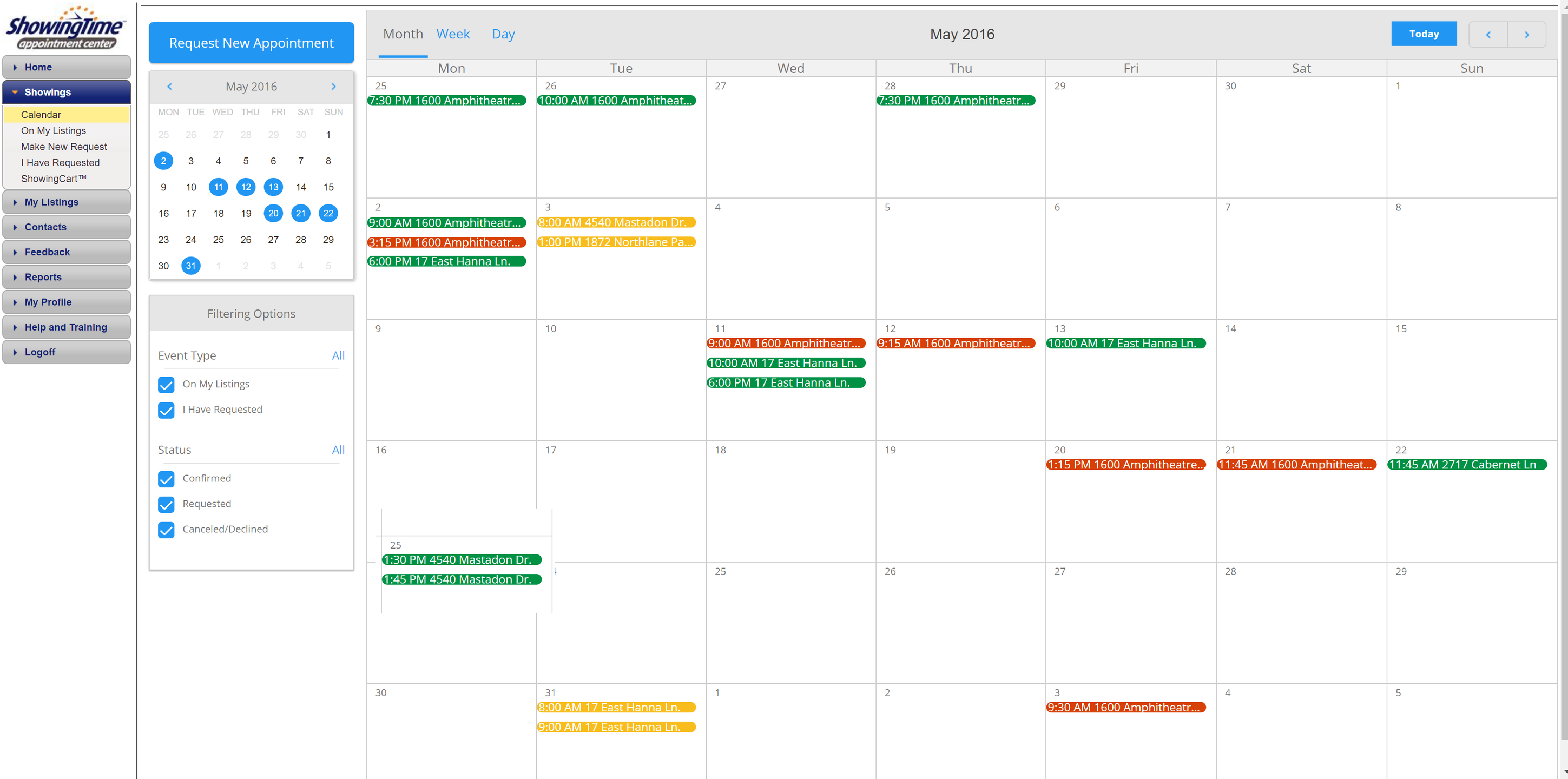Toggle the Confirmed status checkbox
The image size is (1568, 779).
(x=166, y=479)
